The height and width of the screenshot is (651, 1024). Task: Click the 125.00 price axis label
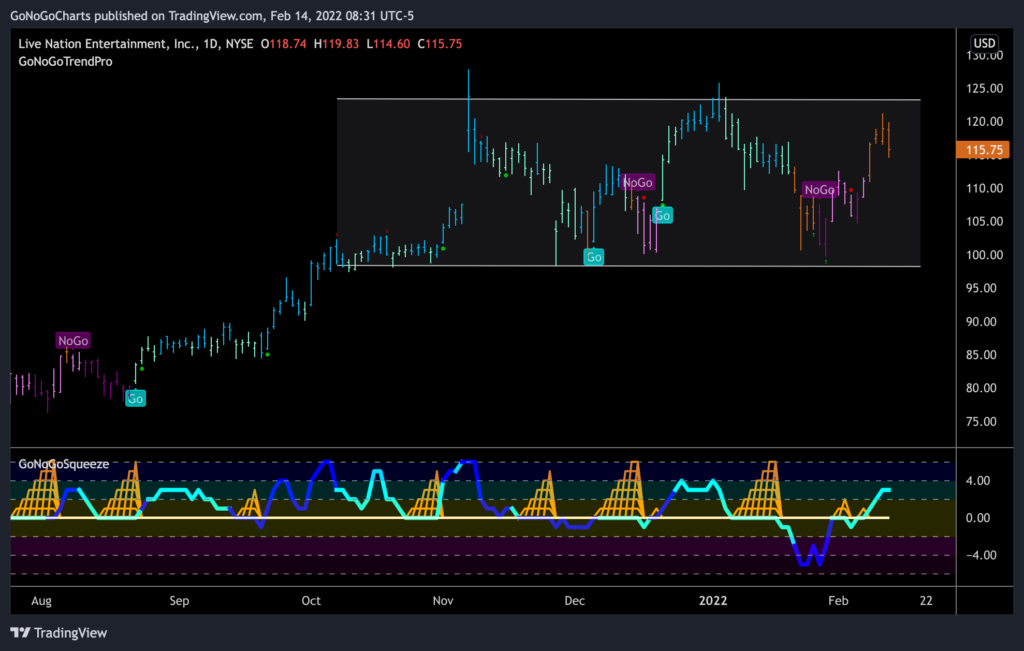984,88
